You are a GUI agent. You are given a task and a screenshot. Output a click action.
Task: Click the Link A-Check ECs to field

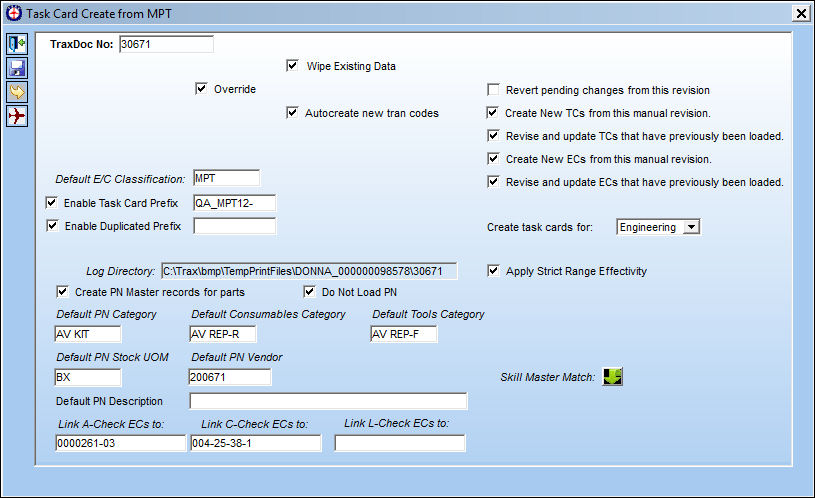click(x=121, y=443)
